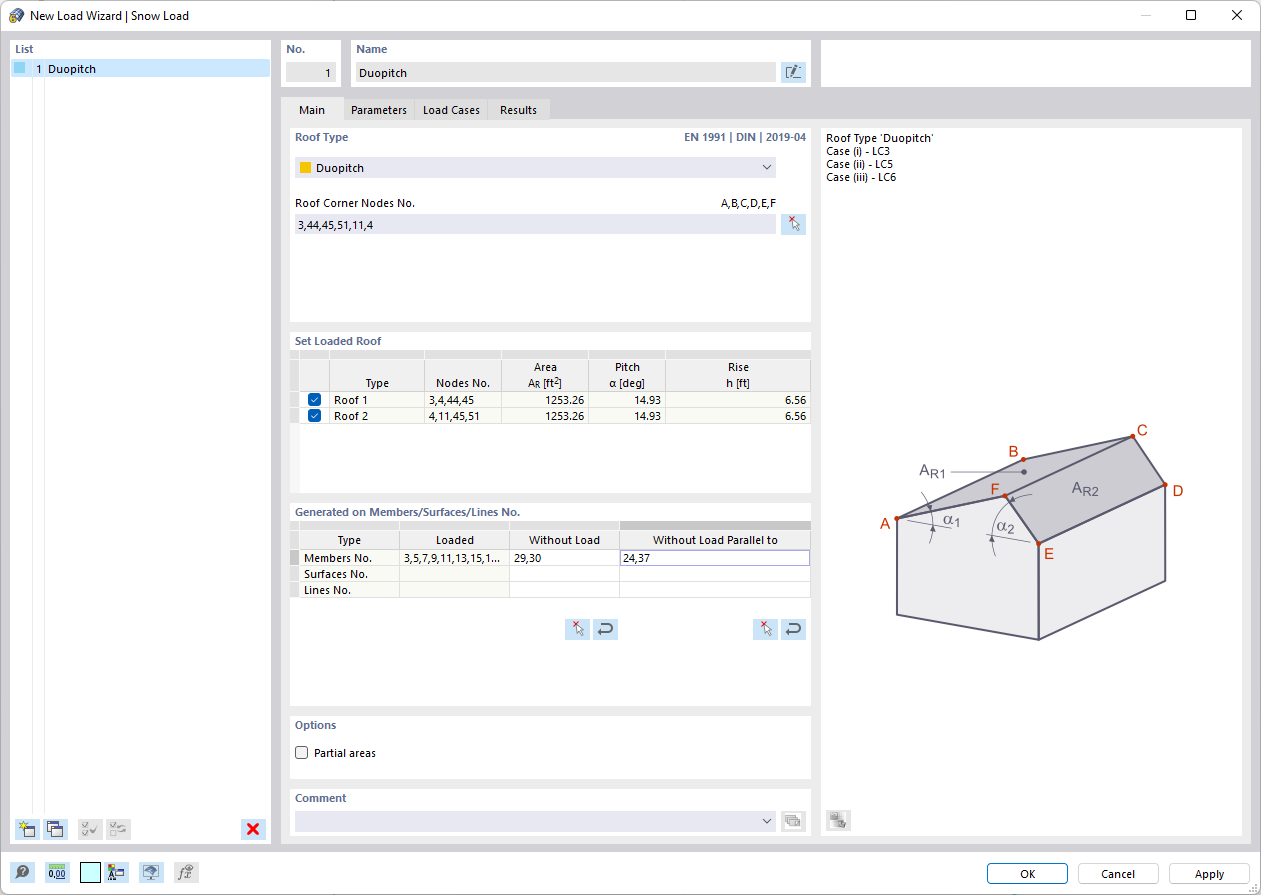Open the Roof Type Duopitch dropdown
Screen dimensions: 1261x895
[x=535, y=168]
